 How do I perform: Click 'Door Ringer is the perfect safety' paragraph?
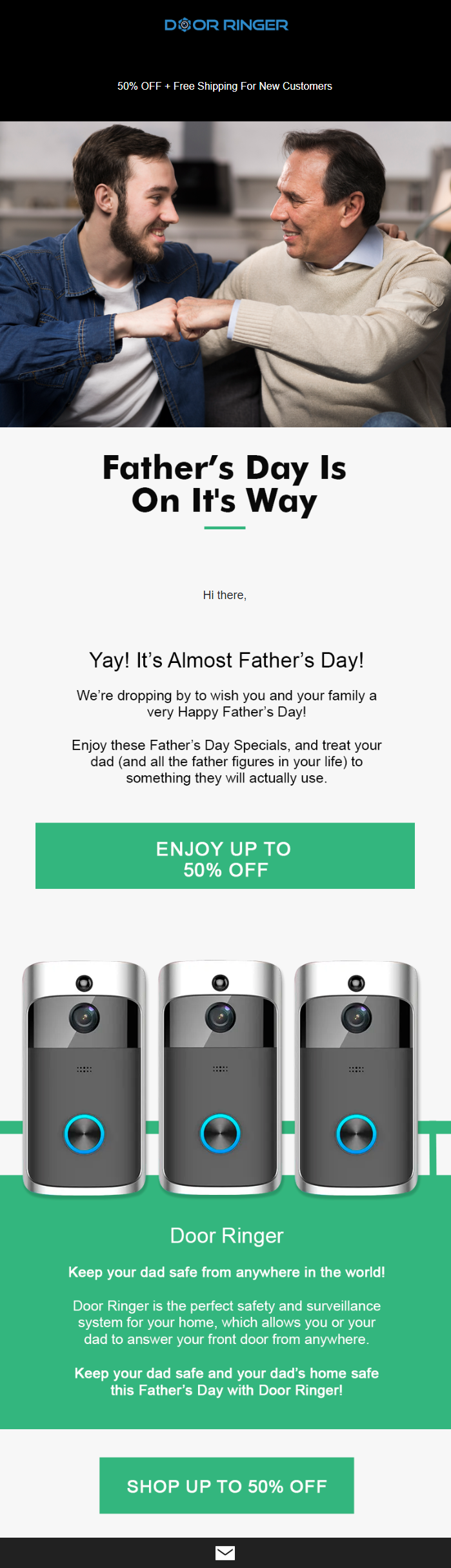[x=226, y=1322]
